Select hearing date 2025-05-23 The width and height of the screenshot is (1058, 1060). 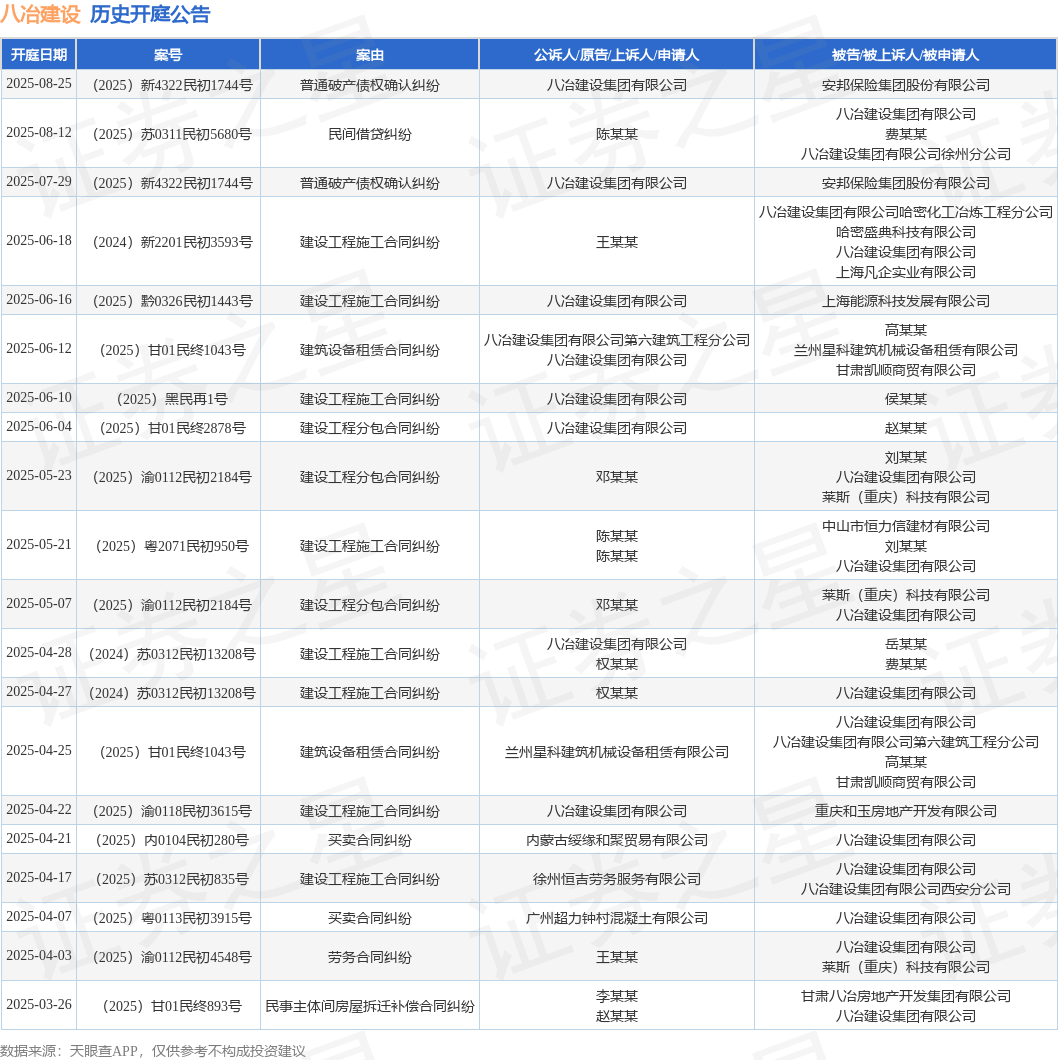tap(39, 476)
